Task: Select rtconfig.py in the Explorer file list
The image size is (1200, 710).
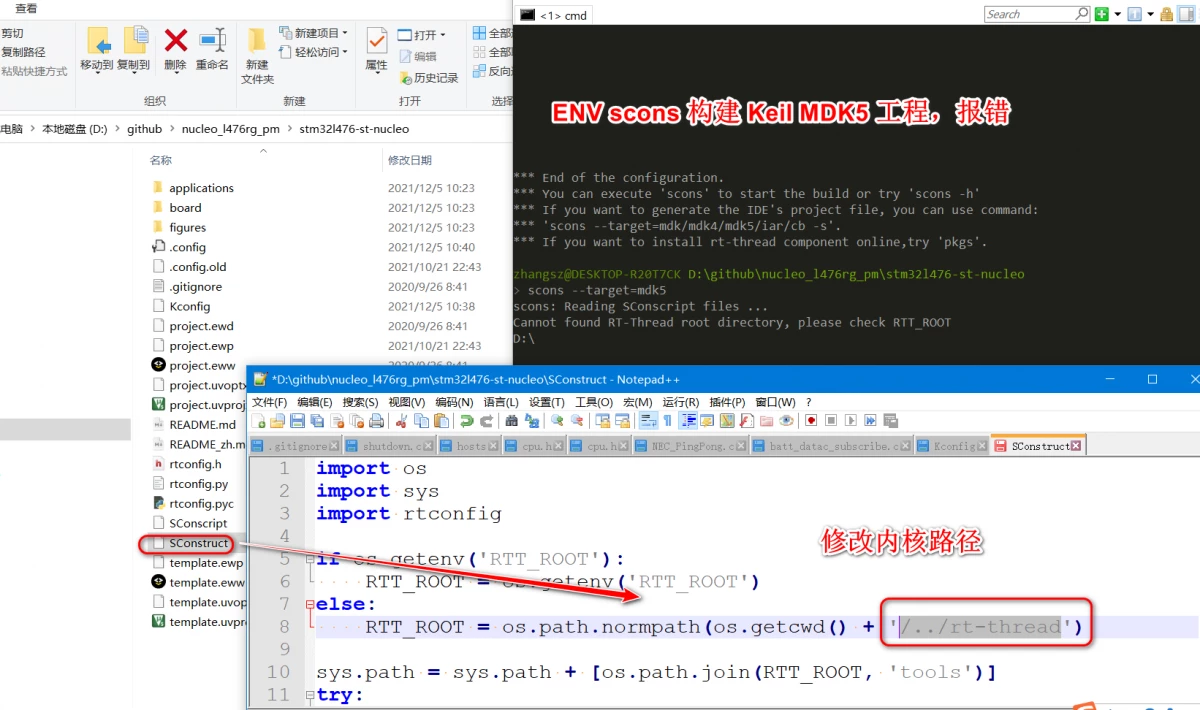Action: tap(198, 484)
